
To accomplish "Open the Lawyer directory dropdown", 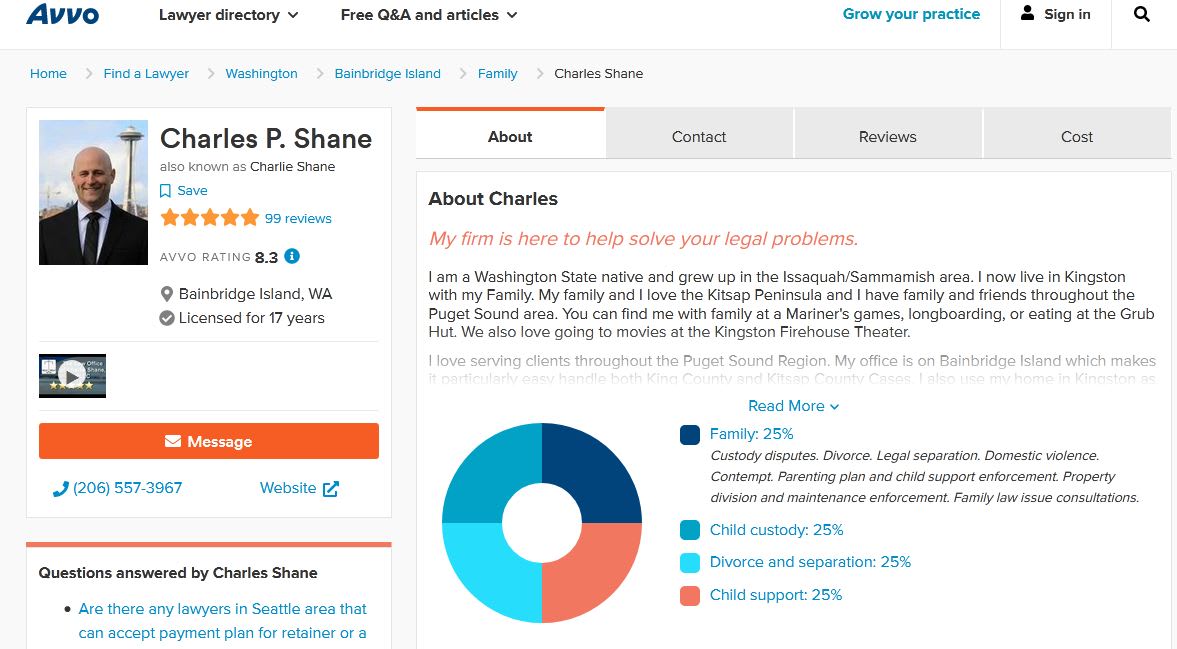I will (229, 15).
